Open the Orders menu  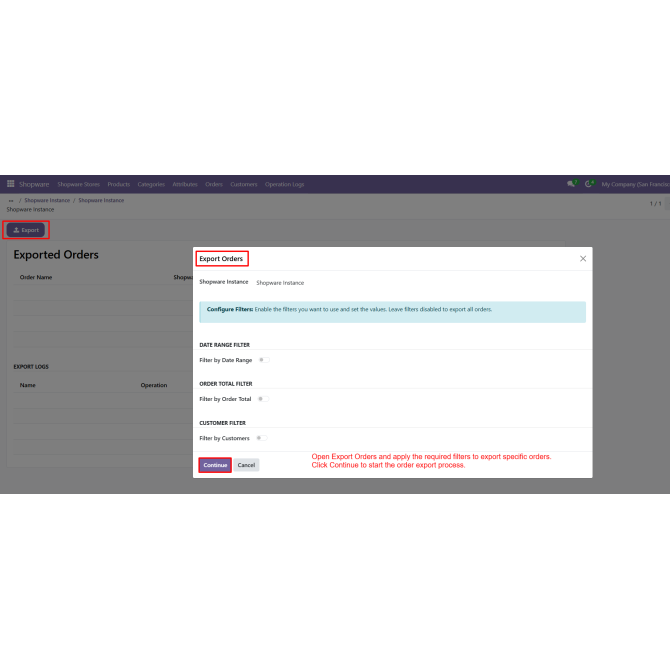(214, 184)
